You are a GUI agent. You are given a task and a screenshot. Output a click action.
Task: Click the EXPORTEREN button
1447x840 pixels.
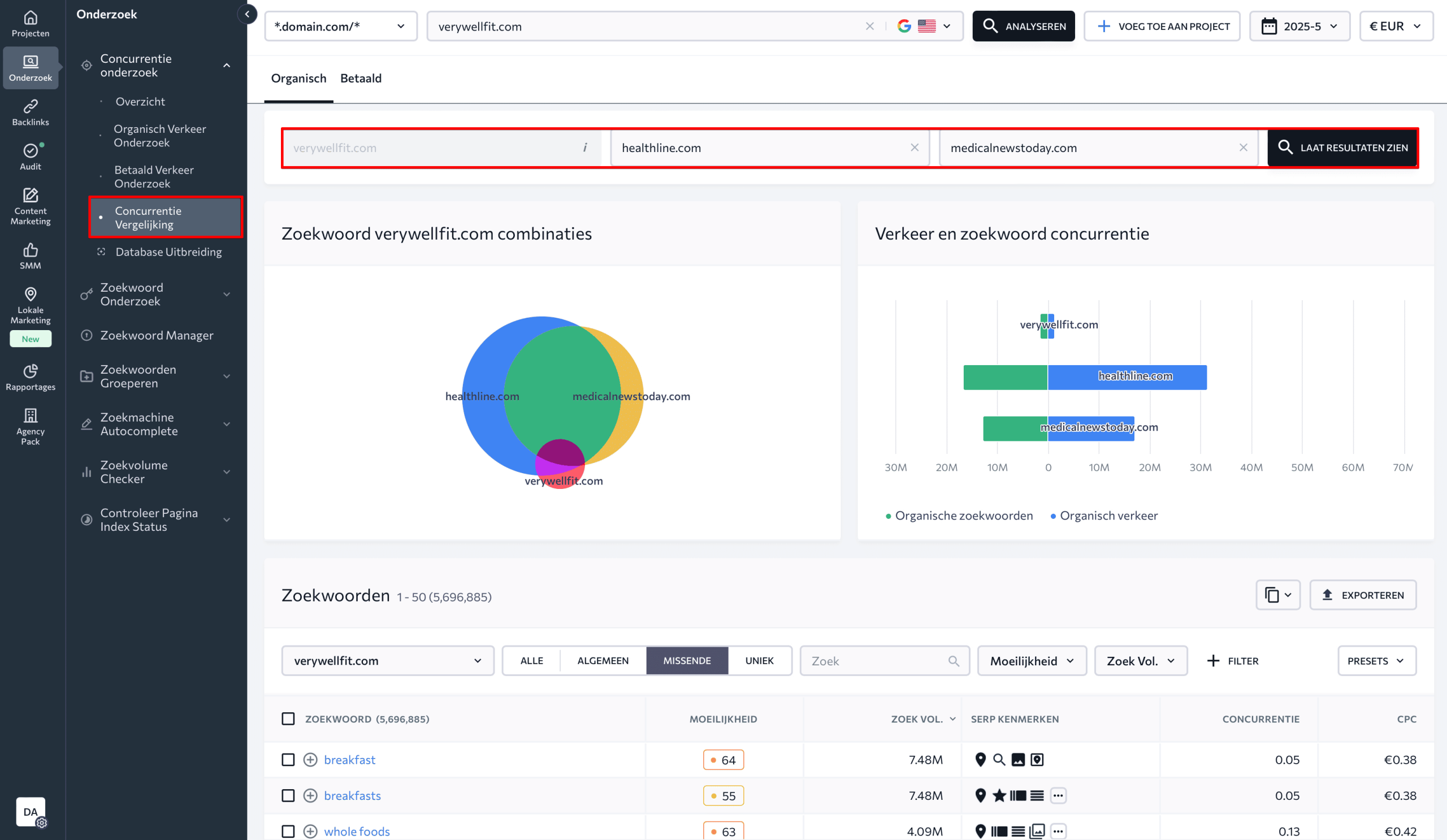click(1363, 595)
